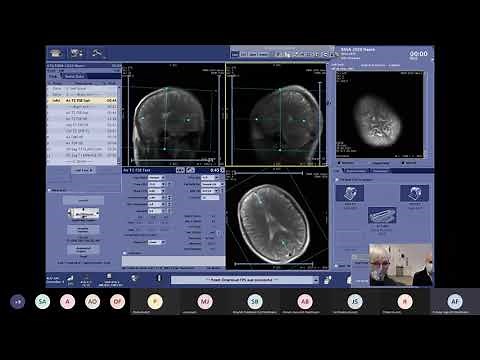480x360 pixels.
Task: Click the icon right of the status message bar
Action: coord(327,280)
